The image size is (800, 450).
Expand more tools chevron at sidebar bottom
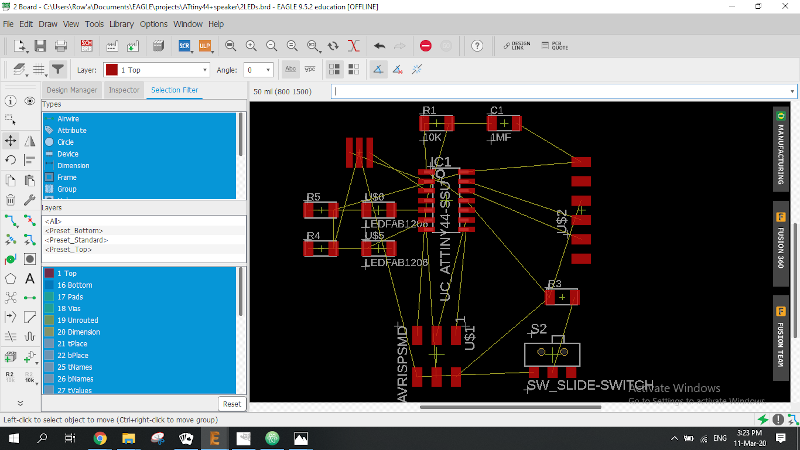pyautogui.click(x=20, y=403)
